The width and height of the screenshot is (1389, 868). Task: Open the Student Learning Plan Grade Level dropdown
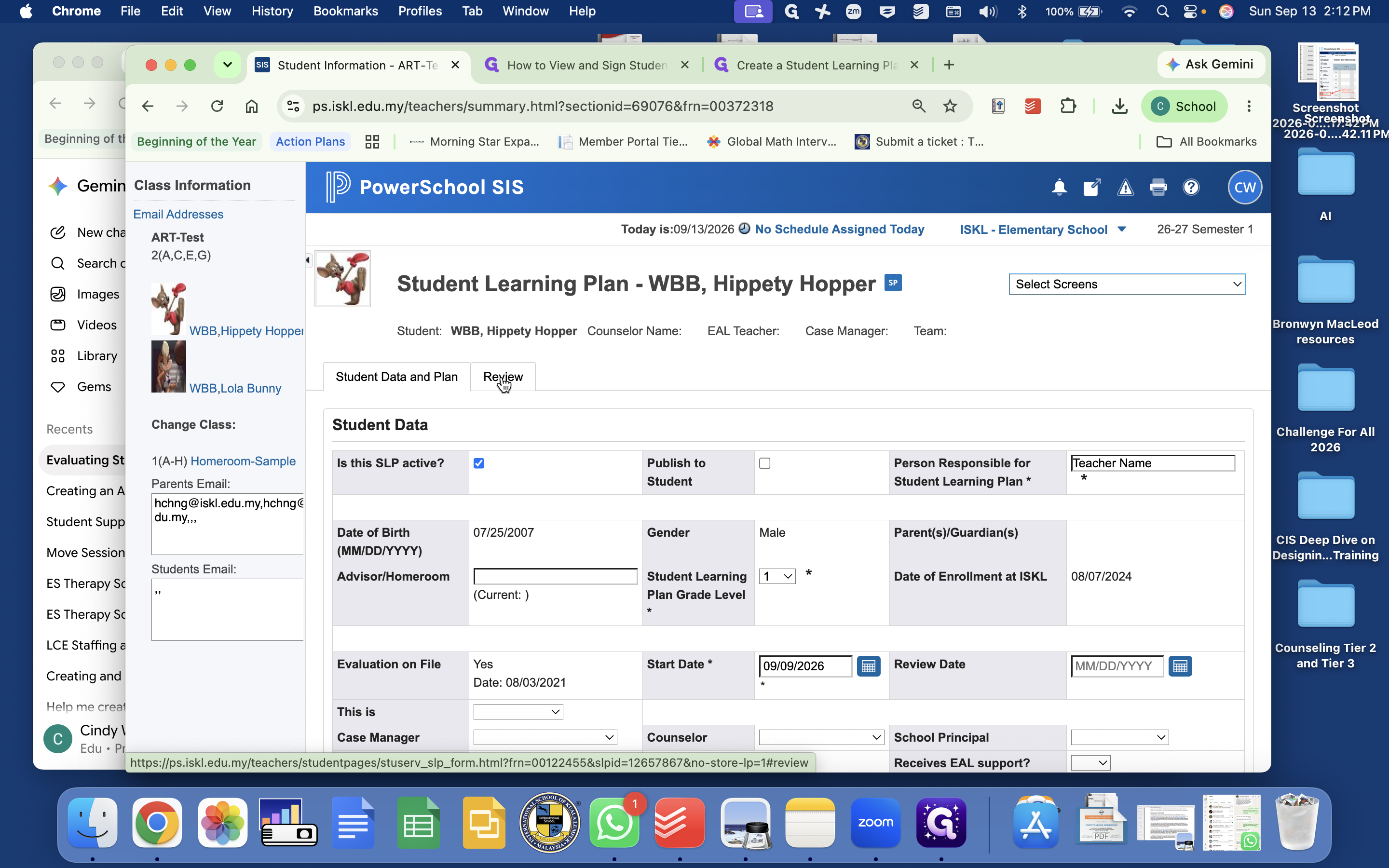point(777,576)
